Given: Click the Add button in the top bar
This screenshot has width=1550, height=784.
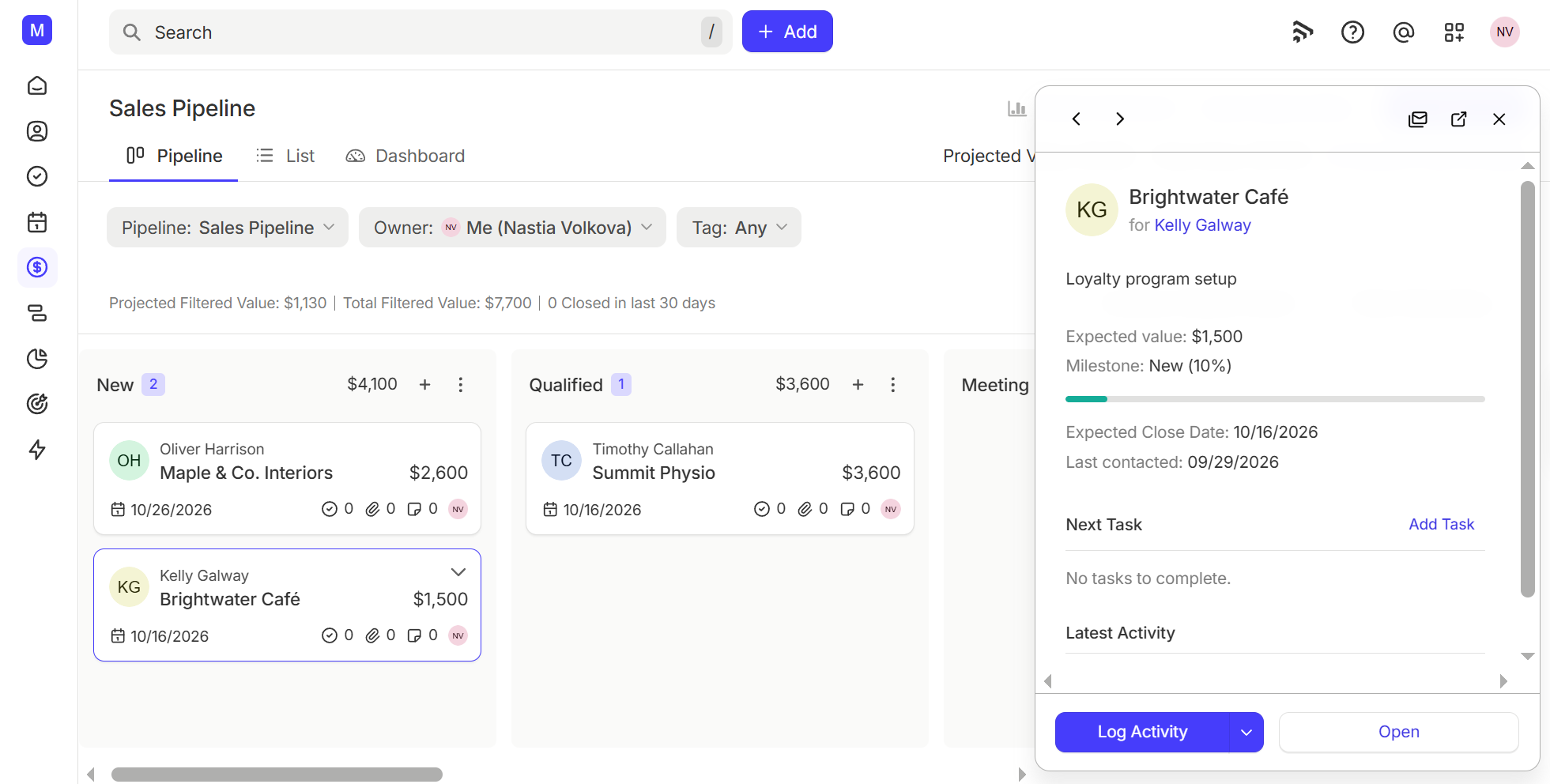Looking at the screenshot, I should [x=787, y=32].
